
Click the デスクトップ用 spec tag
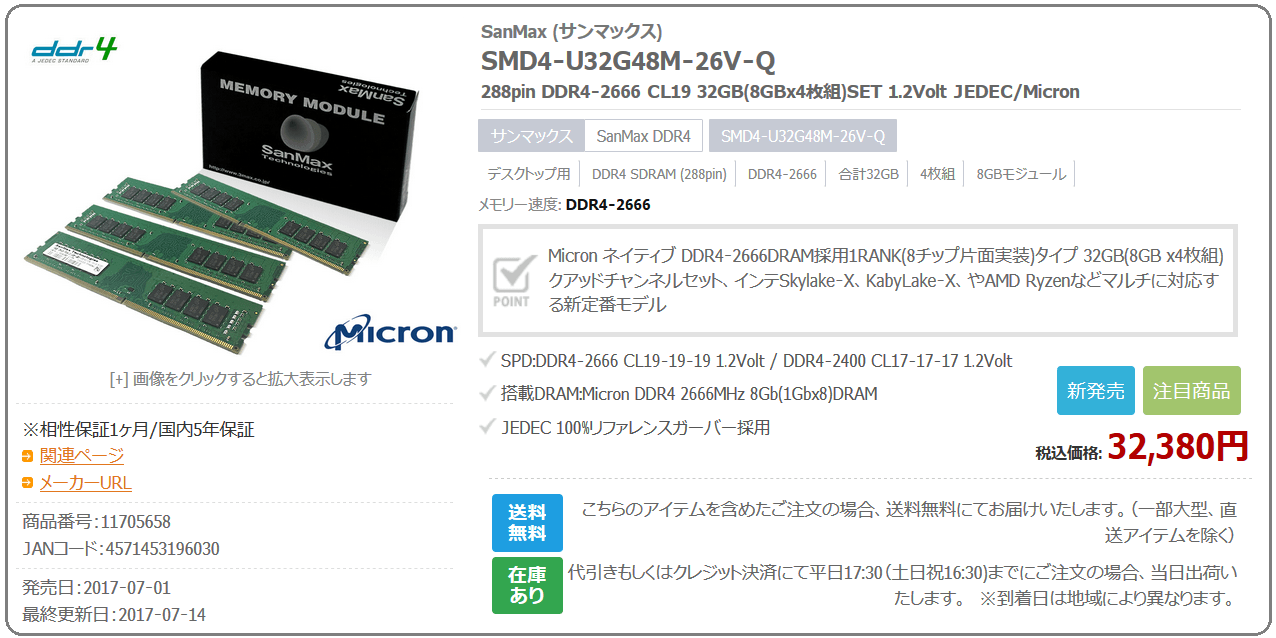[x=529, y=174]
